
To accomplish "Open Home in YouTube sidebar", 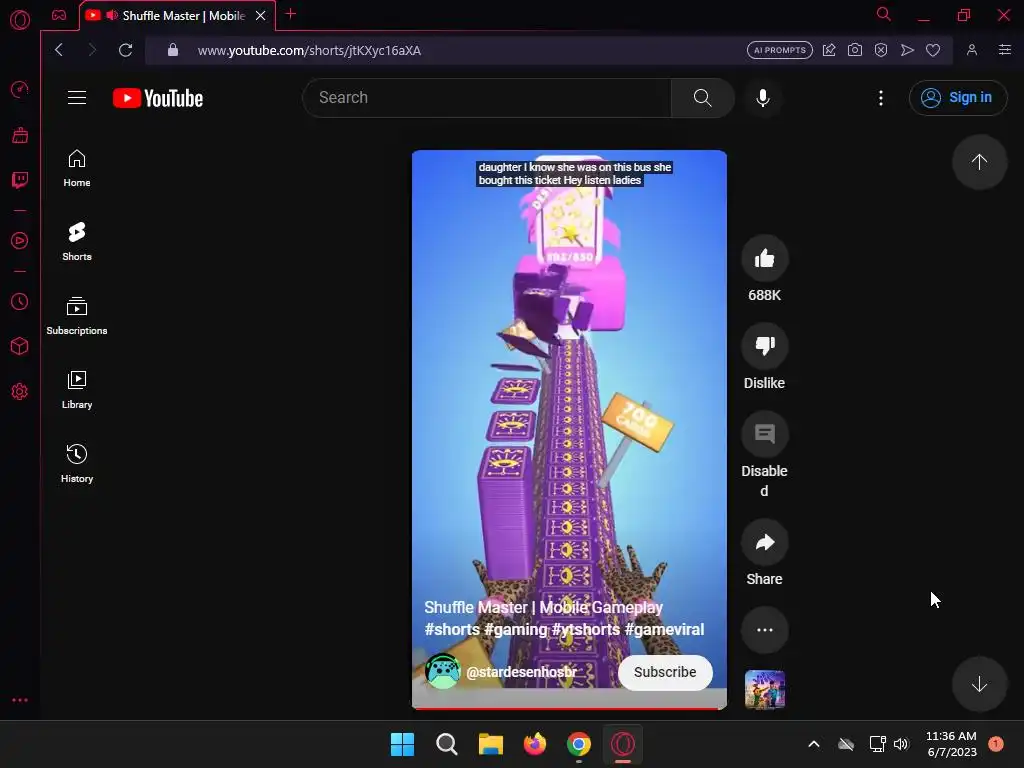I will coord(77,168).
